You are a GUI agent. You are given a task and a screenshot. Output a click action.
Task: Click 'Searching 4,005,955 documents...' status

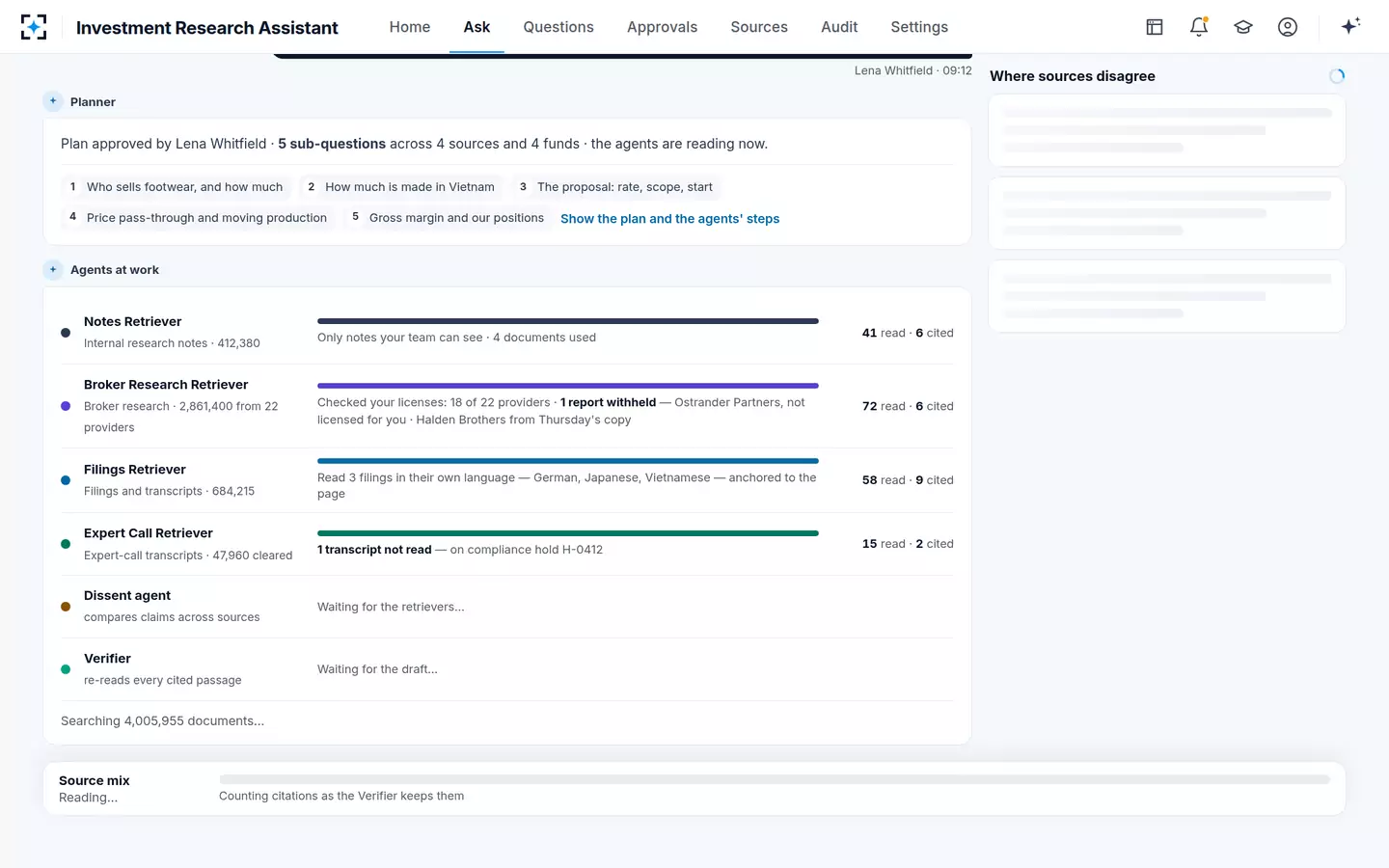(x=162, y=721)
